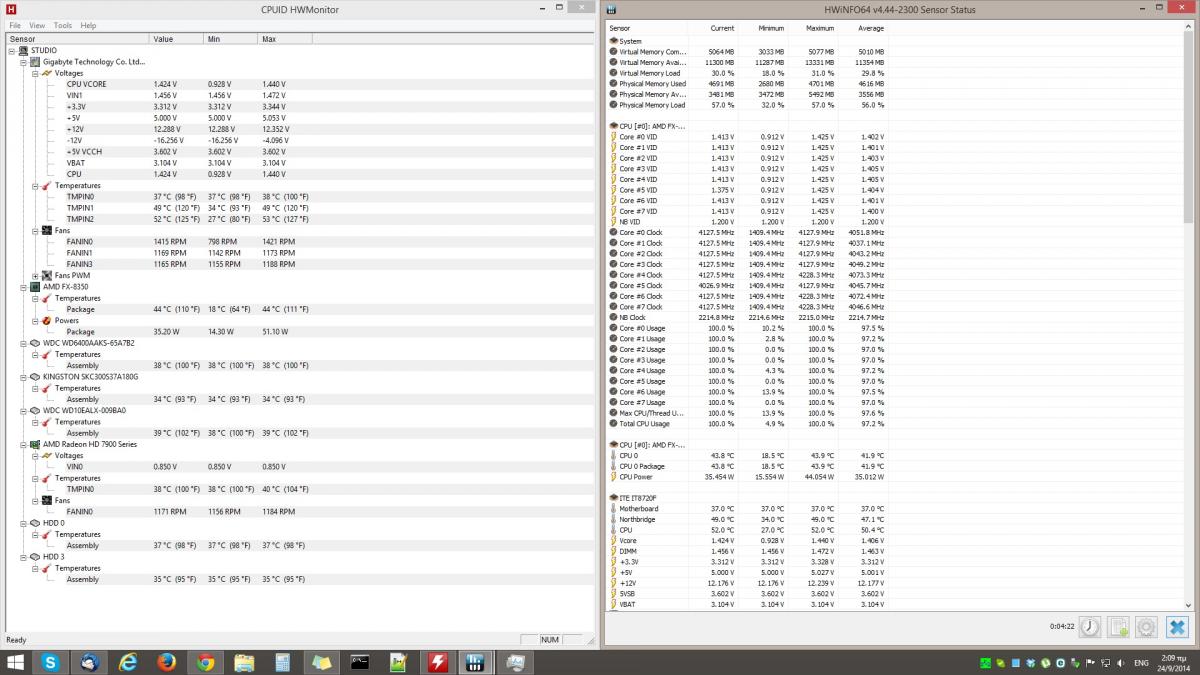Collapse Voltages under Gigabyte Technology
This screenshot has height=675, width=1200.
point(34,73)
